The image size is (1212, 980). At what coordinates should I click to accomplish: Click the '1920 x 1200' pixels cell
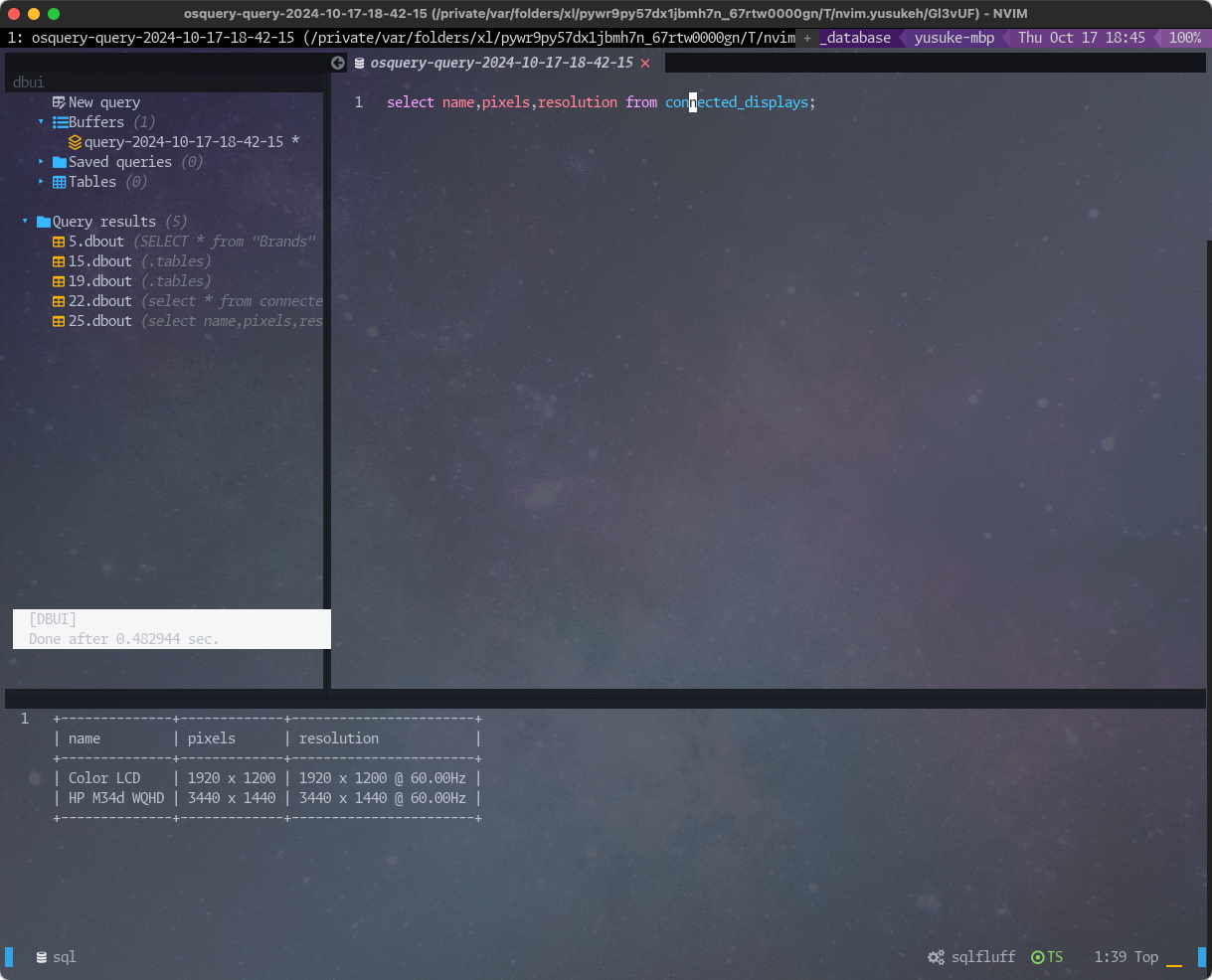click(232, 778)
